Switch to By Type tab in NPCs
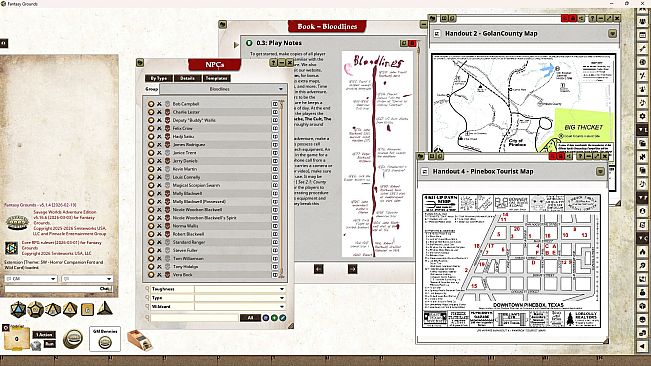Viewport: 651px width, 366px height. click(x=159, y=78)
